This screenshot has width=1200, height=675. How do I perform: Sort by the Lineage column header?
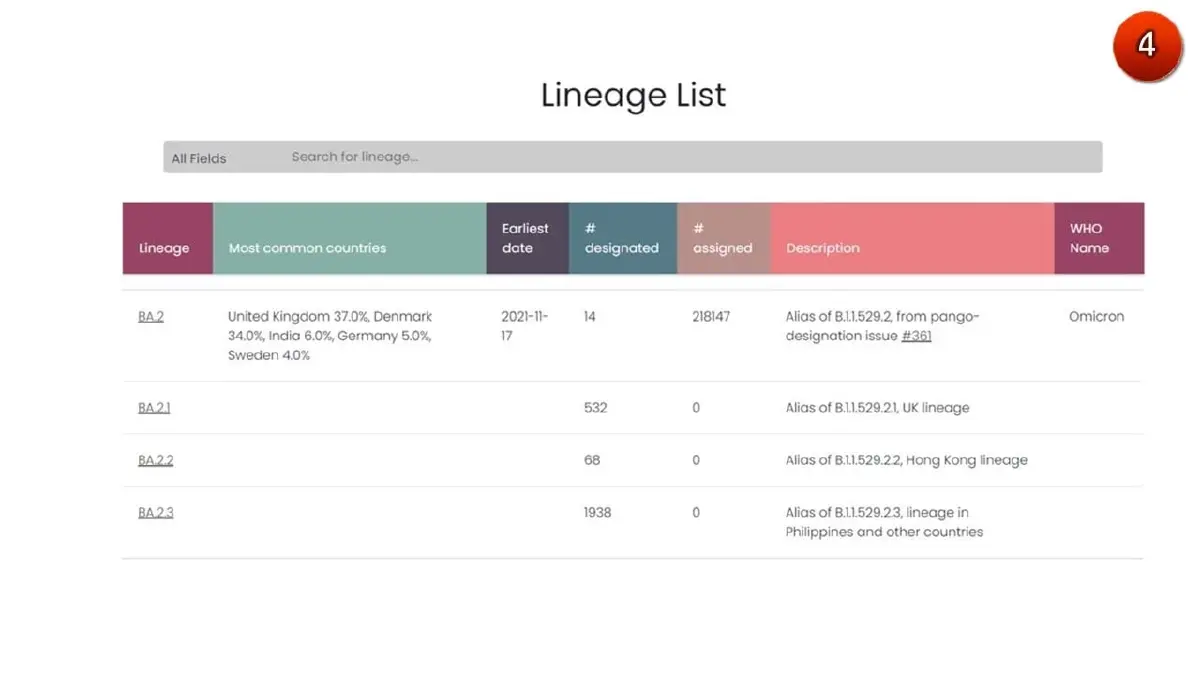pos(168,239)
